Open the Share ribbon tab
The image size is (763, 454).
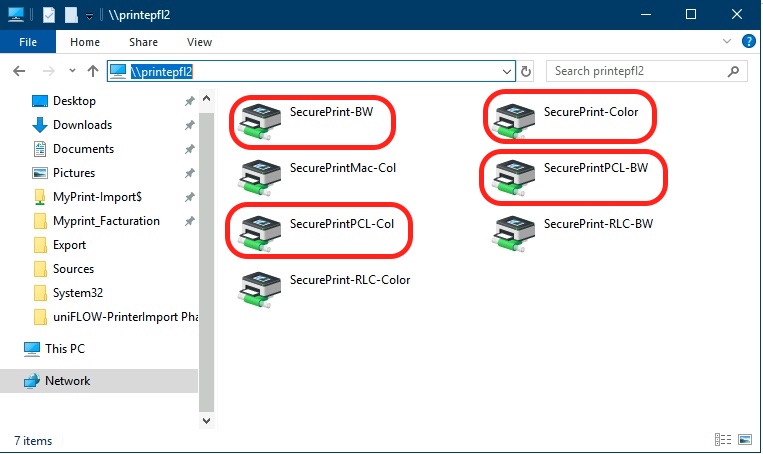click(x=143, y=42)
